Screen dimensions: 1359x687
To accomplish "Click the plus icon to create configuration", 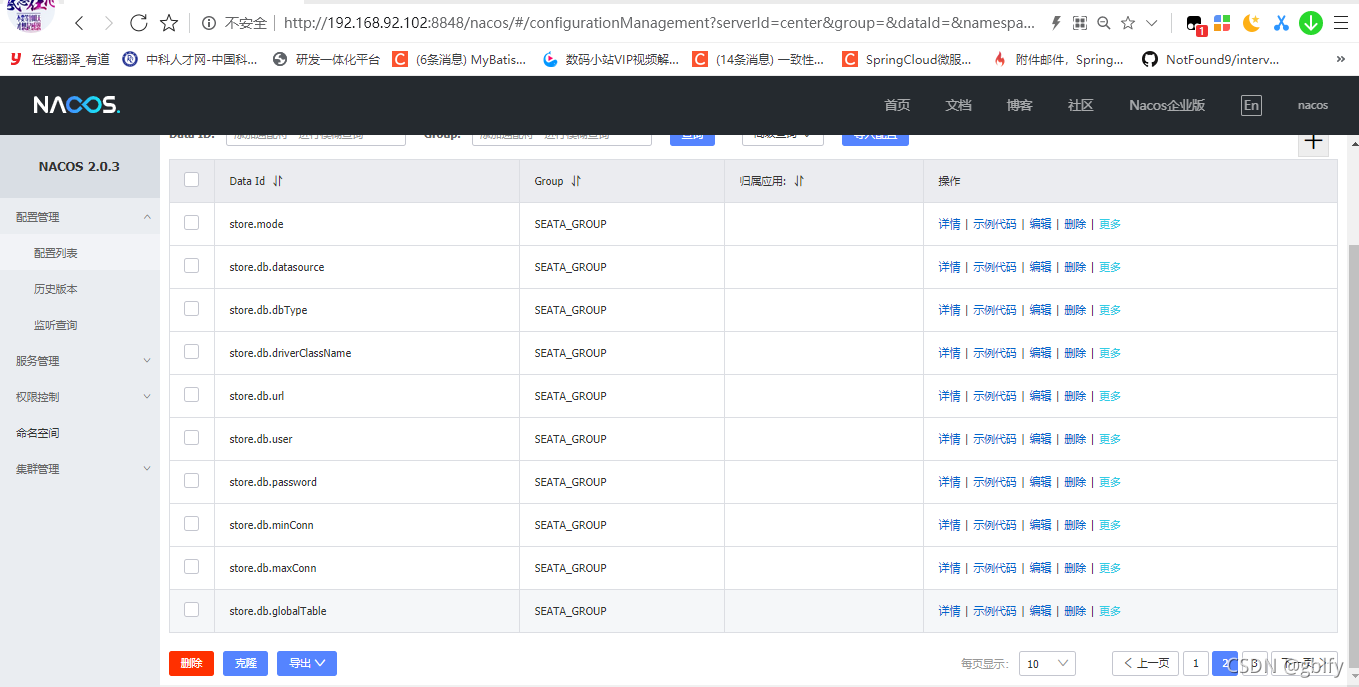I will [1314, 142].
